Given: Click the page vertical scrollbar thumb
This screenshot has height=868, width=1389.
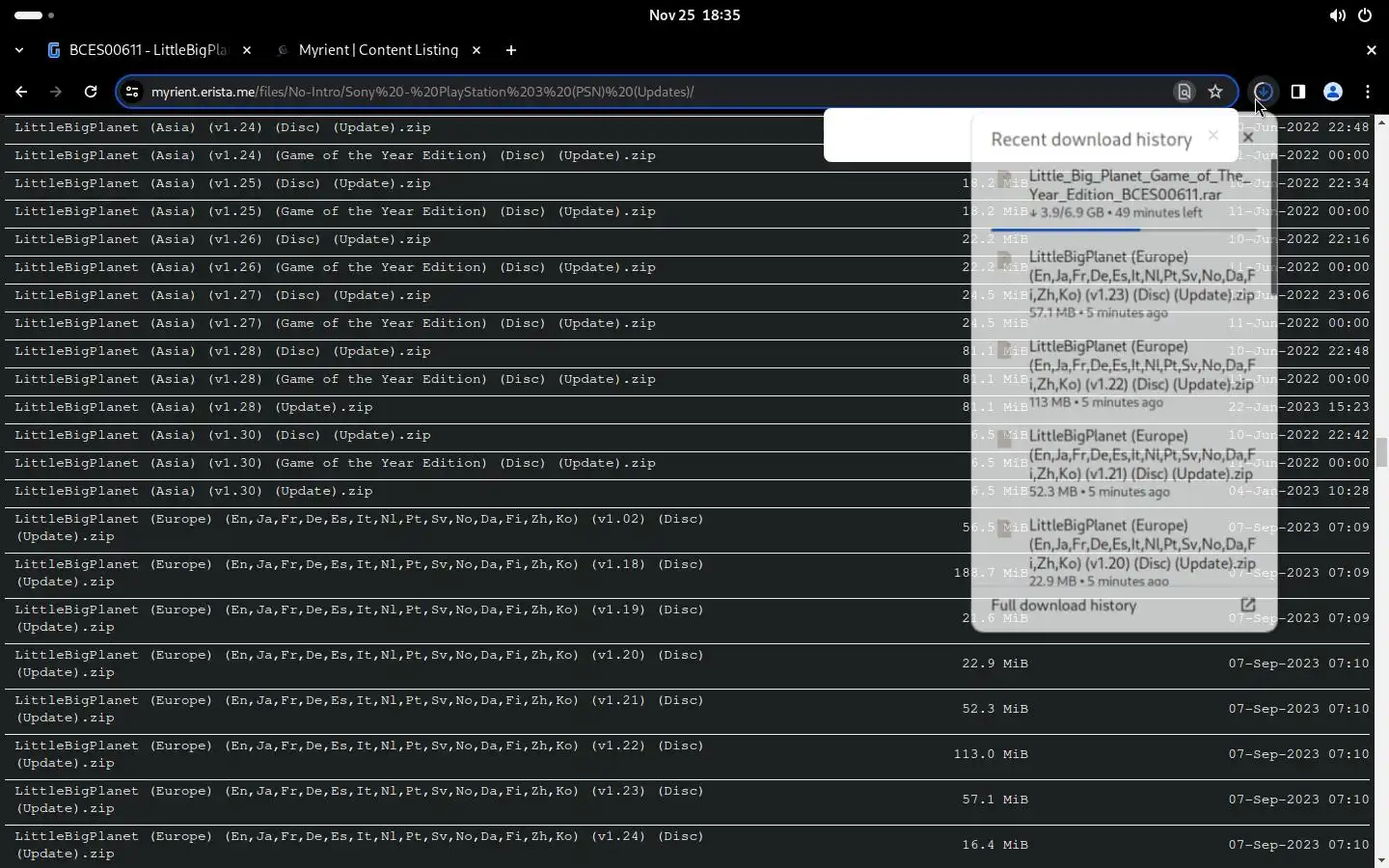Looking at the screenshot, I should [x=1381, y=451].
